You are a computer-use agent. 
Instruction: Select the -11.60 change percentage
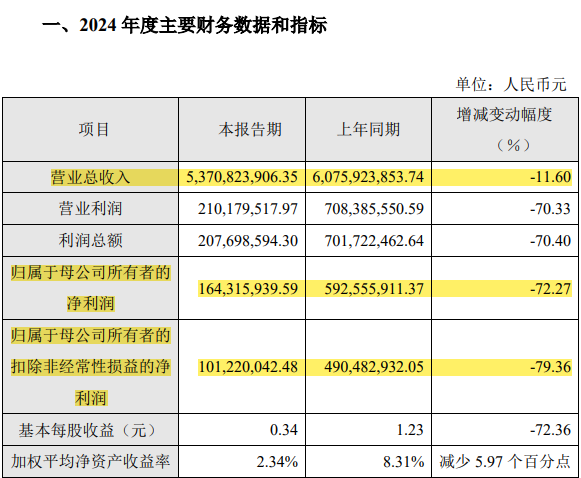click(x=551, y=177)
